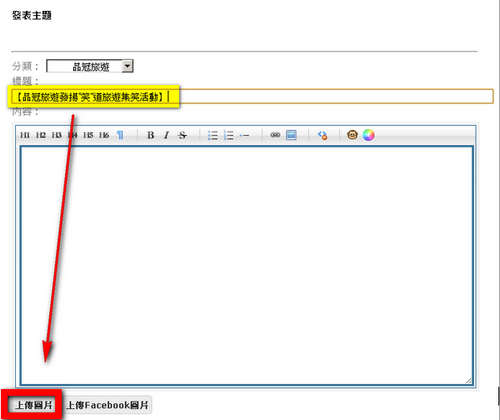Click inside the content text area
This screenshot has width=500, height=420.
click(x=246, y=266)
